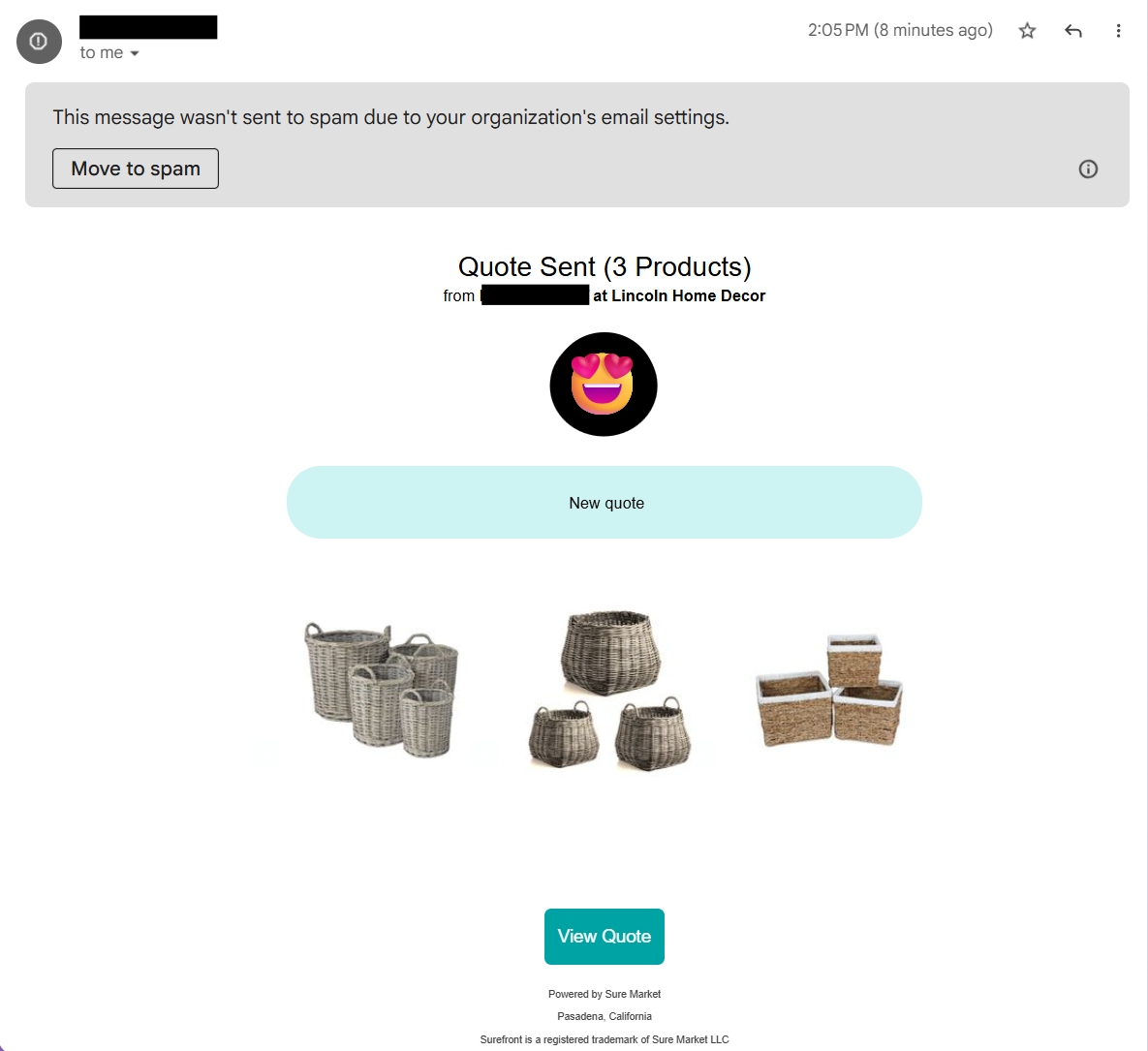The height and width of the screenshot is (1051, 1148).
Task: Click the redacted sender name
Action: tap(148, 27)
